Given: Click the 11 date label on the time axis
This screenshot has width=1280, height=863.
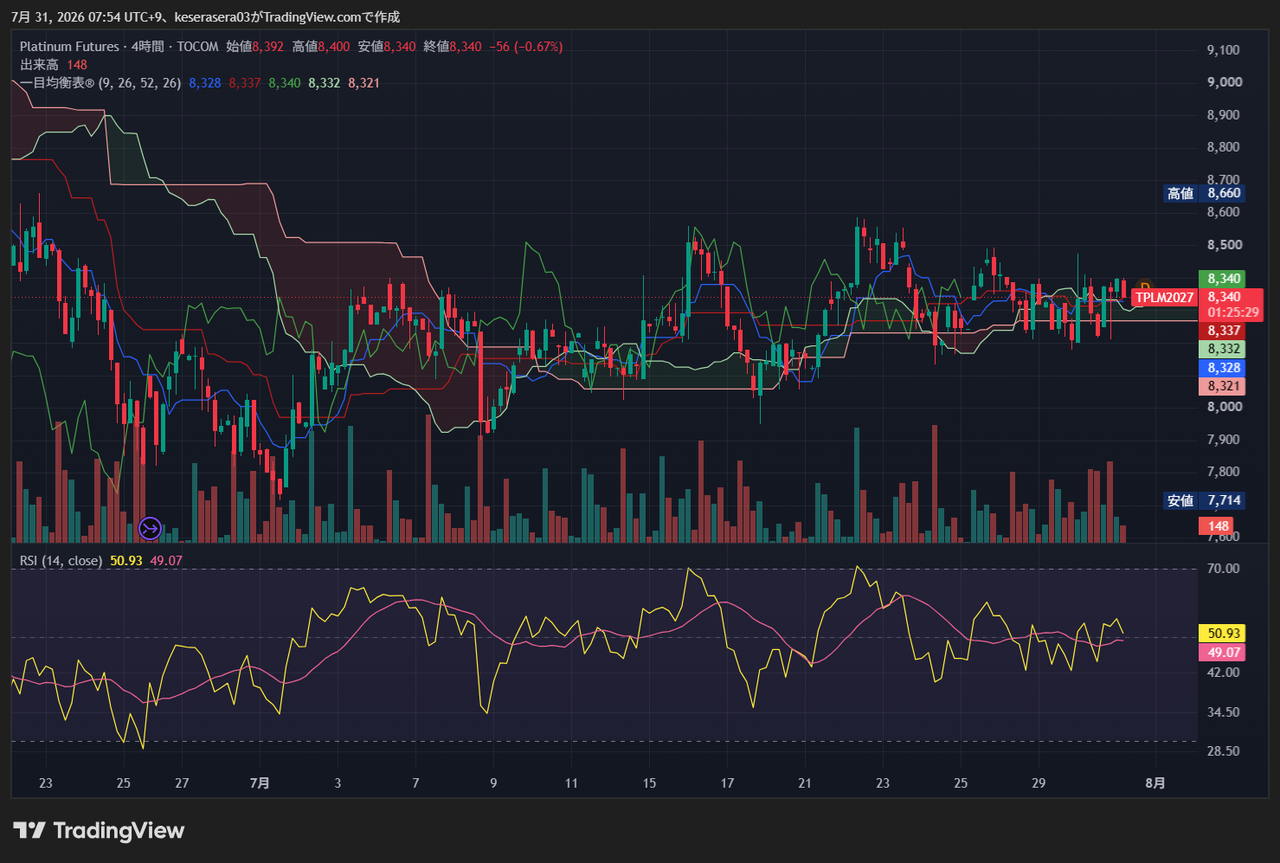Looking at the screenshot, I should tap(570, 784).
